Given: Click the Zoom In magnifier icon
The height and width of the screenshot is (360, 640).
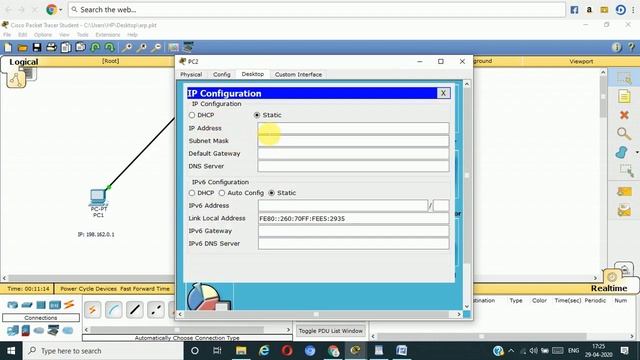Looking at the screenshot, I should click(x=127, y=48).
